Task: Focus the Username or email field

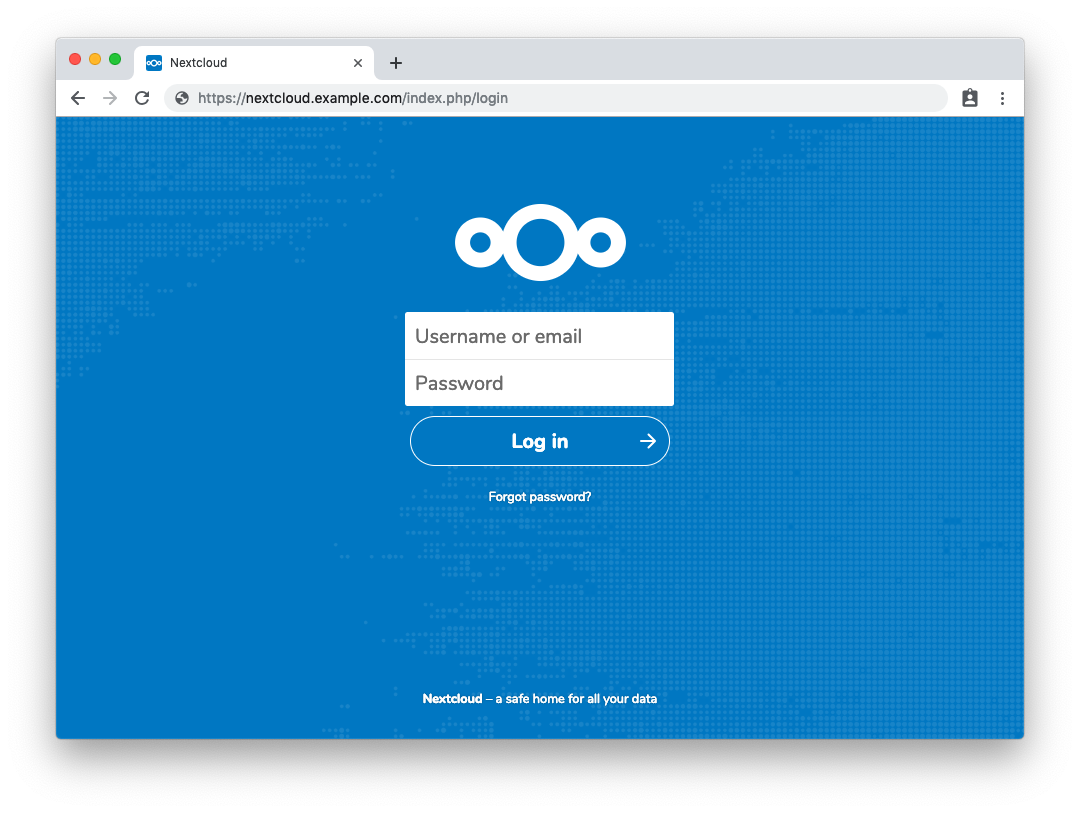Action: pos(539,336)
